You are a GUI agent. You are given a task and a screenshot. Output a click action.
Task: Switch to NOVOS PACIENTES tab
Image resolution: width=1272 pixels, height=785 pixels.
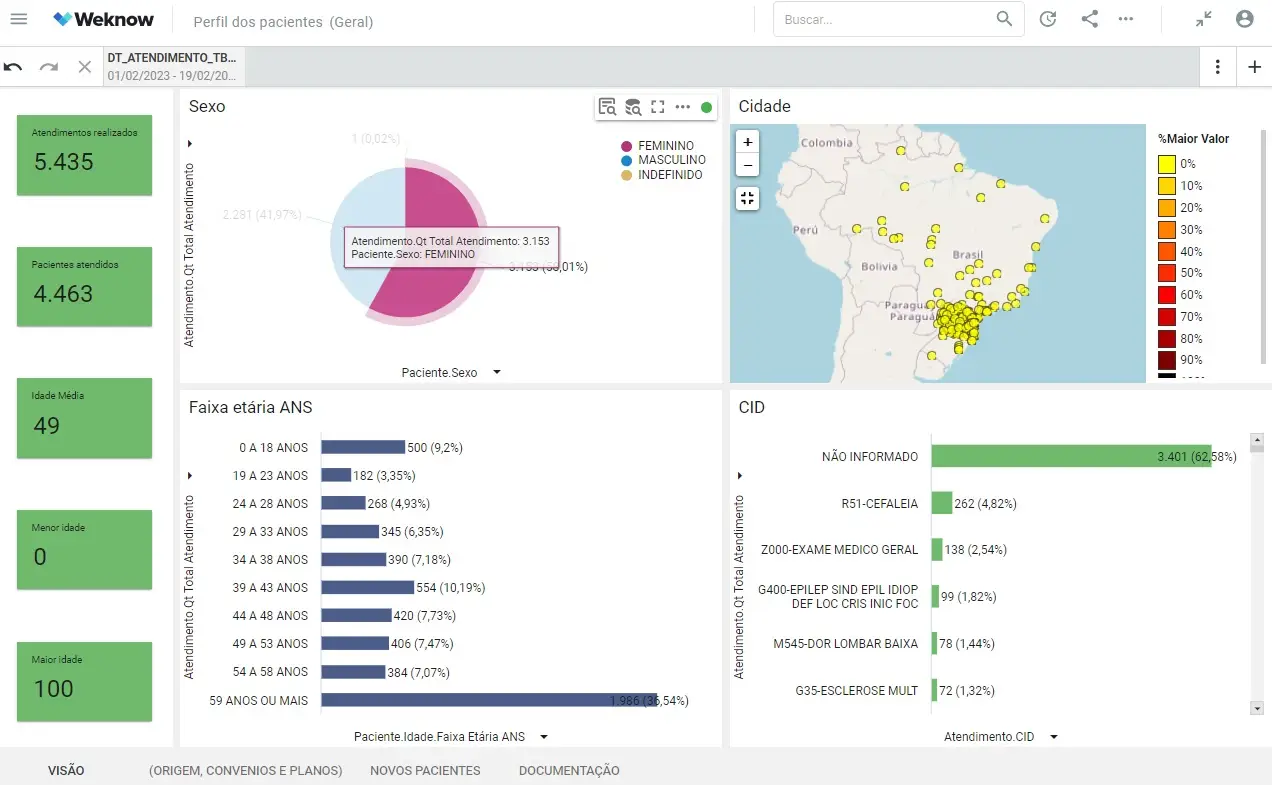[x=425, y=771]
